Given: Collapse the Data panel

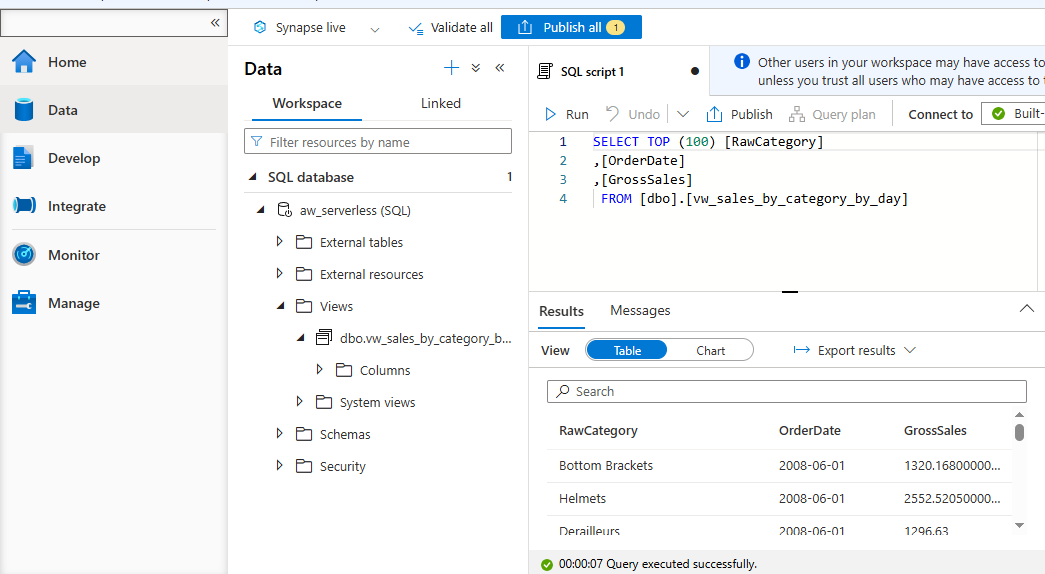Looking at the screenshot, I should 500,68.
